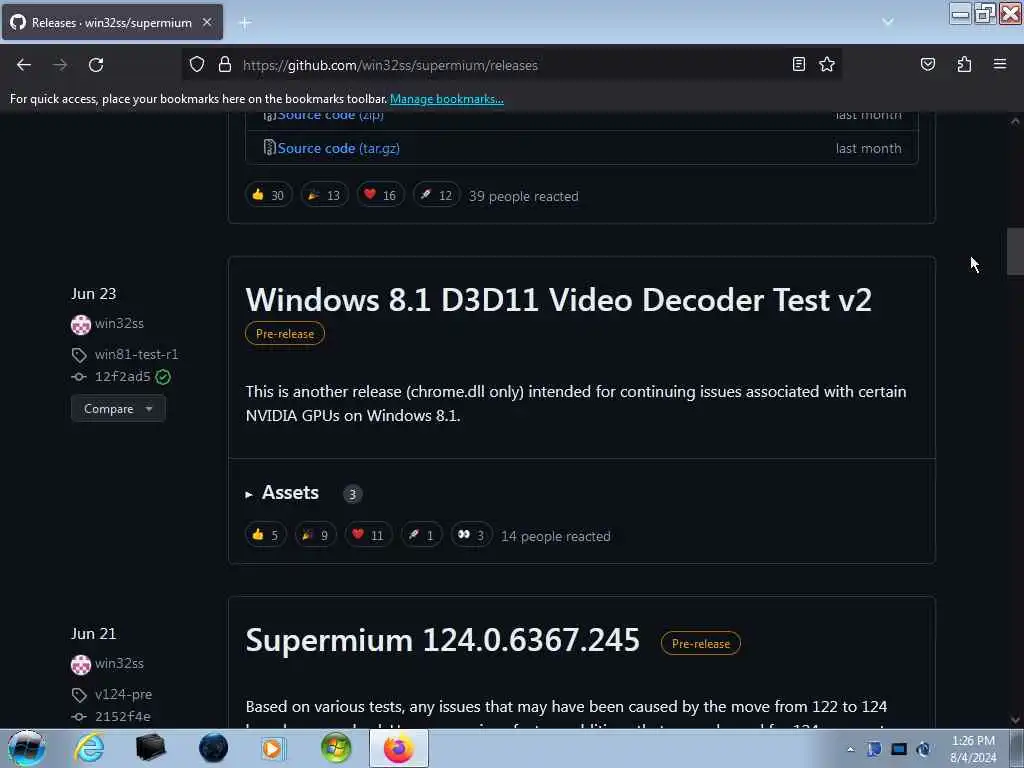The image size is (1024, 768).
Task: Open the tracking protection shield icon
Action: click(x=197, y=65)
